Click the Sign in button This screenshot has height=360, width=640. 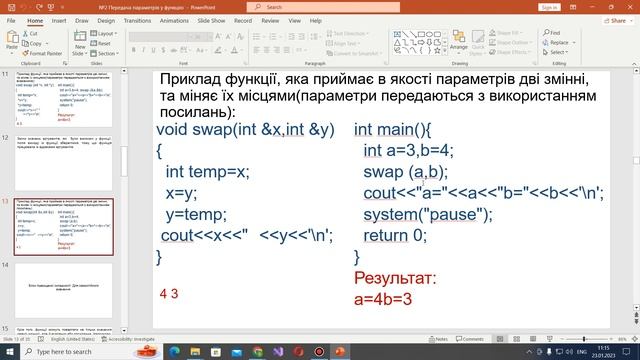tap(549, 7)
